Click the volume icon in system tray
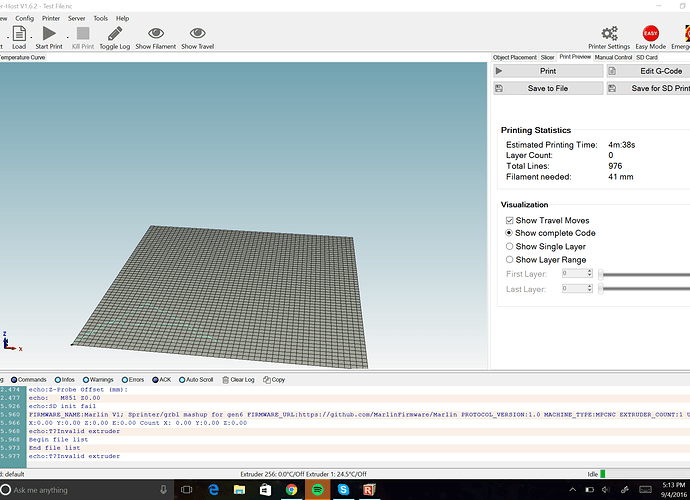Screen dimensions: 690x500 tap(606, 490)
